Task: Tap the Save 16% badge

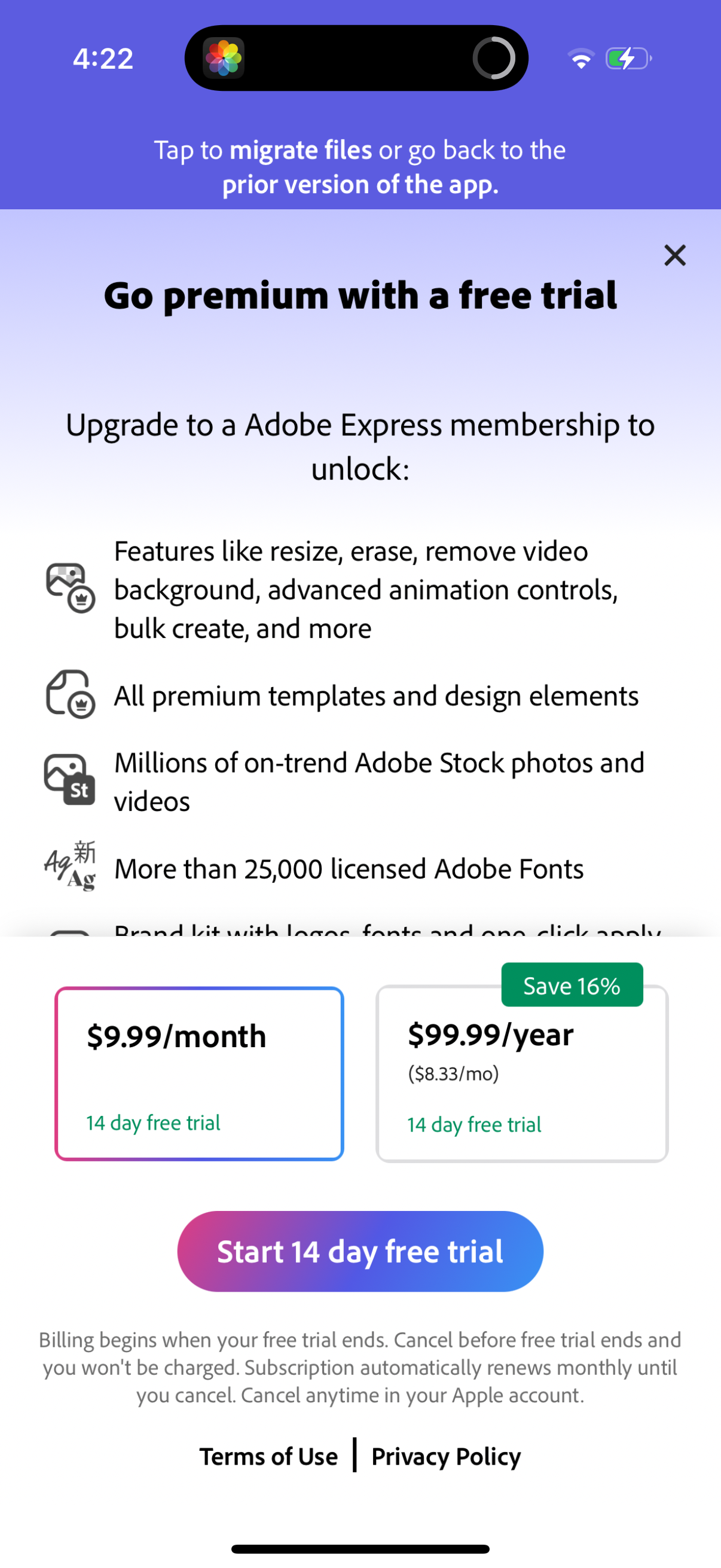Action: (572, 985)
